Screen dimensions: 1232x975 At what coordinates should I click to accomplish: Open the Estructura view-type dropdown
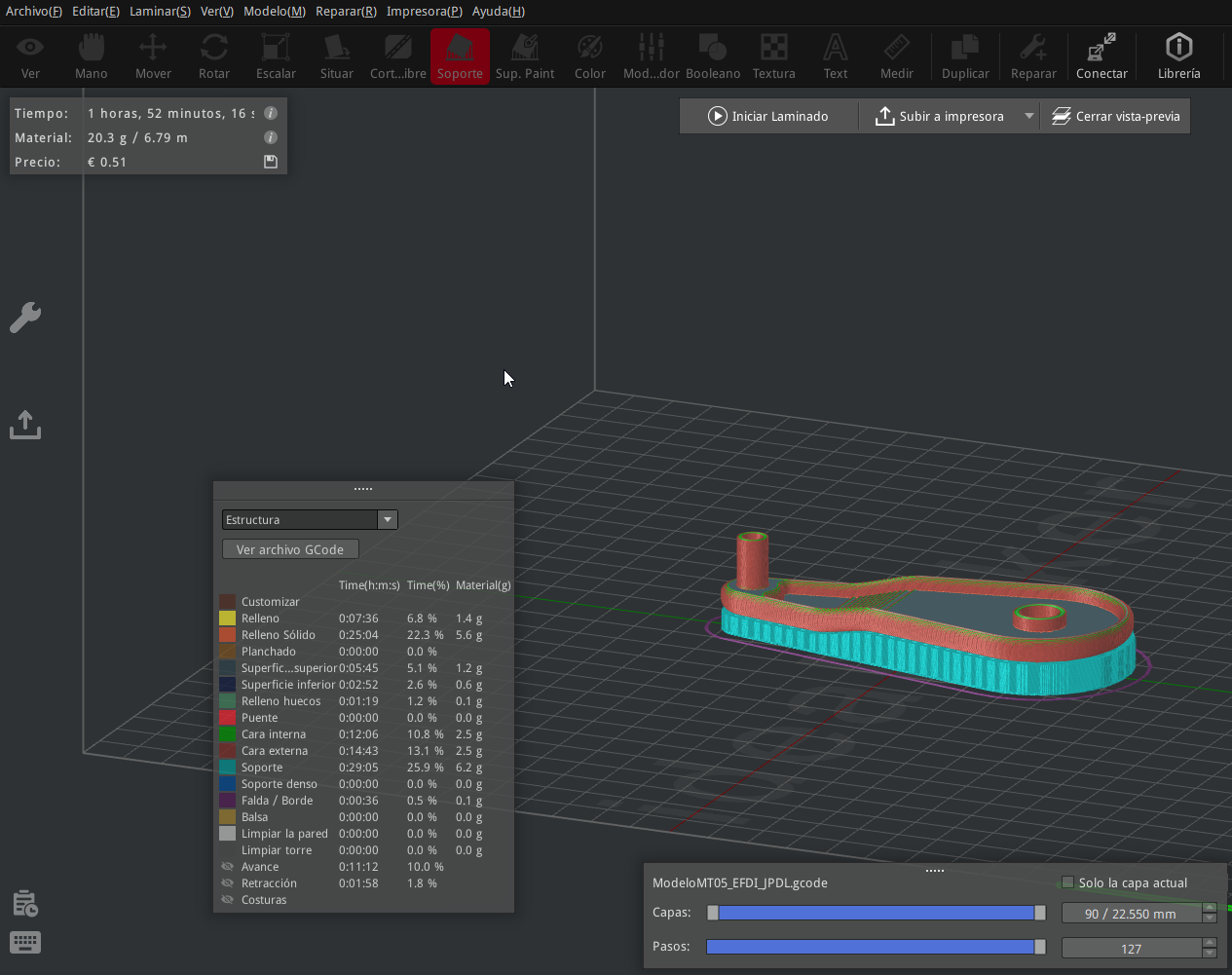[309, 520]
